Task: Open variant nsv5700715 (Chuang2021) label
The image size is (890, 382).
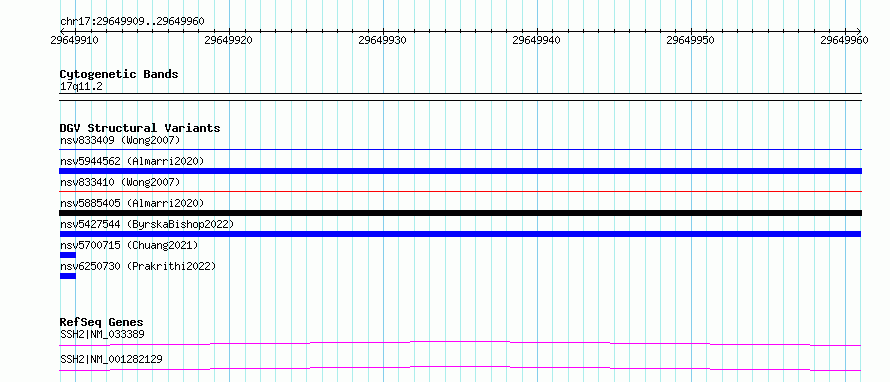Action: 129,245
